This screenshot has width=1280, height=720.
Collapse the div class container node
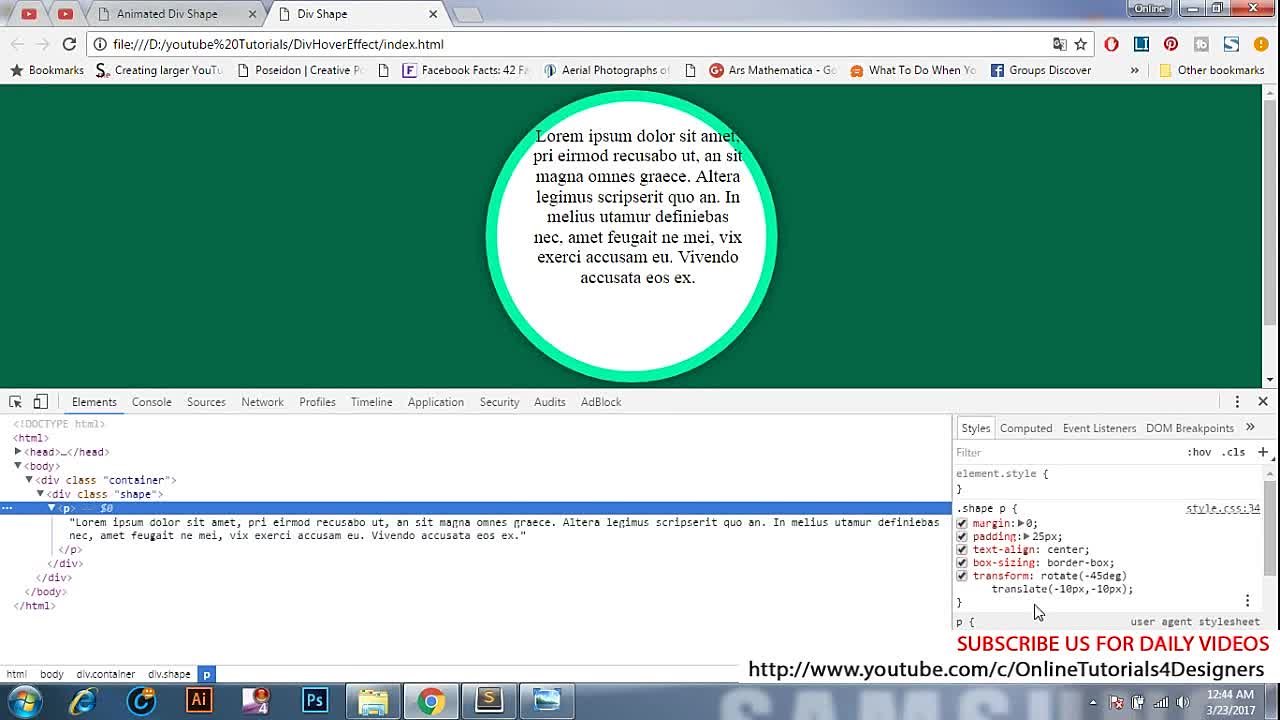29,480
